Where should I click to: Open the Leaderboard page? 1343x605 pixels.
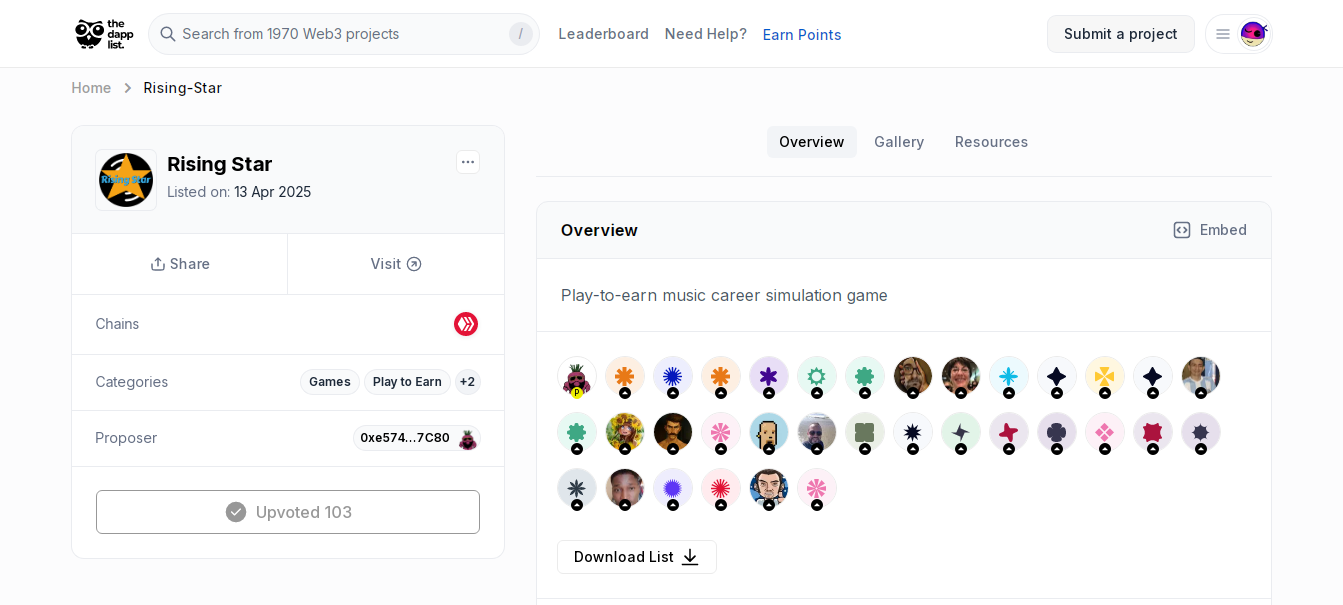pyautogui.click(x=604, y=34)
